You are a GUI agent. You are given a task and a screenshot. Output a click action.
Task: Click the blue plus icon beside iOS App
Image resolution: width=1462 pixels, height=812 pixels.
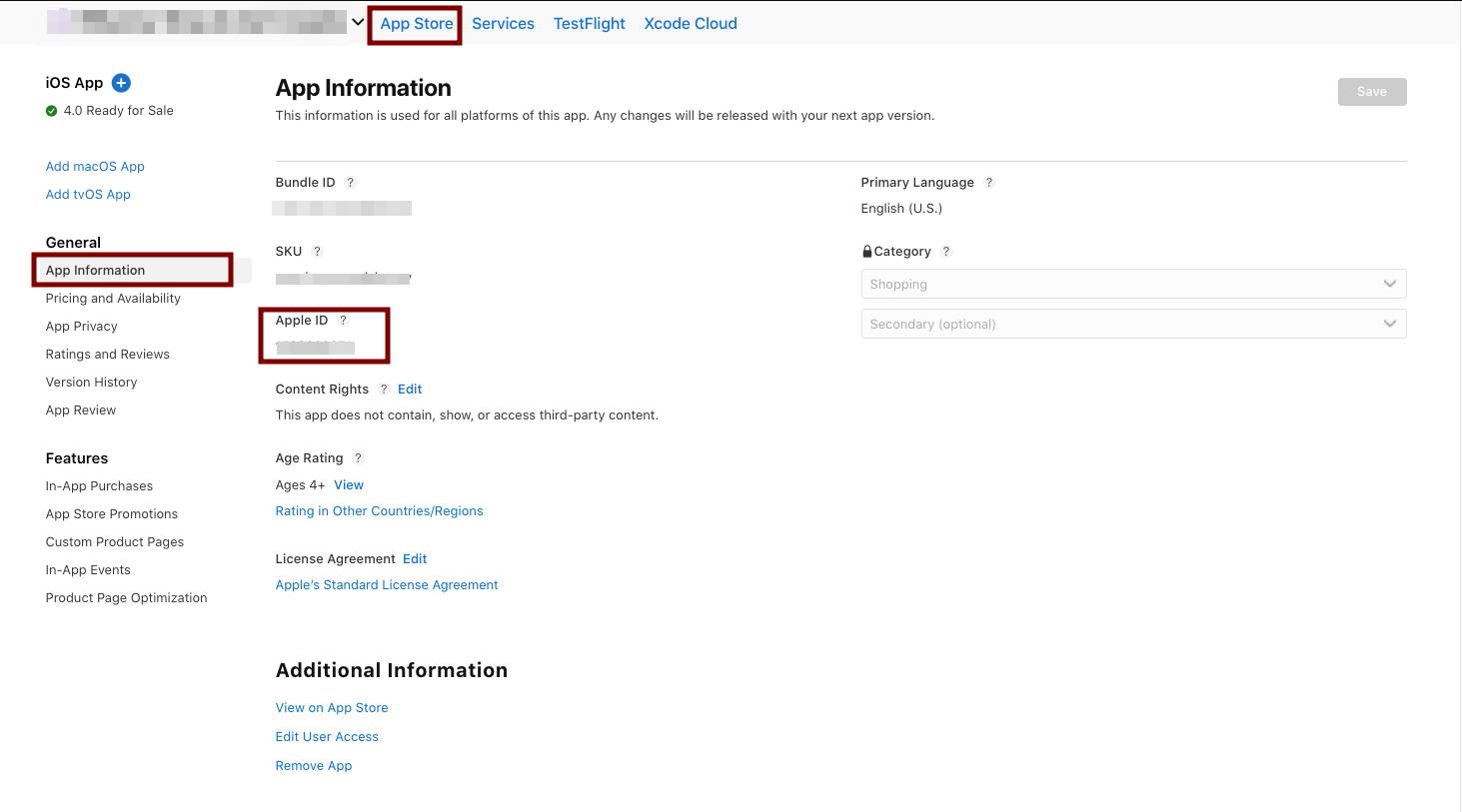click(121, 83)
